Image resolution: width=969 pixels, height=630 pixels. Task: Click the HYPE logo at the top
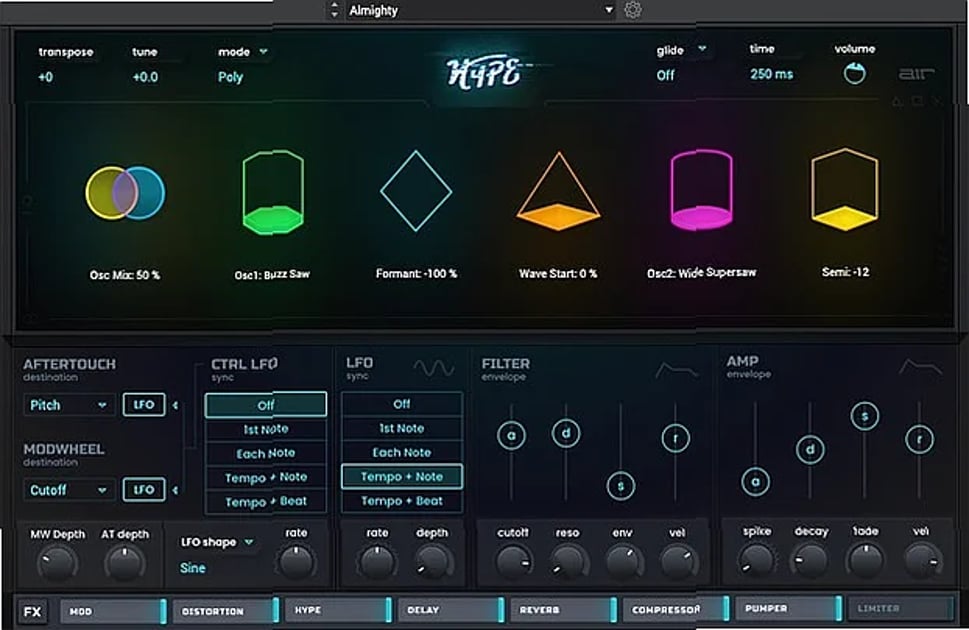coord(487,72)
